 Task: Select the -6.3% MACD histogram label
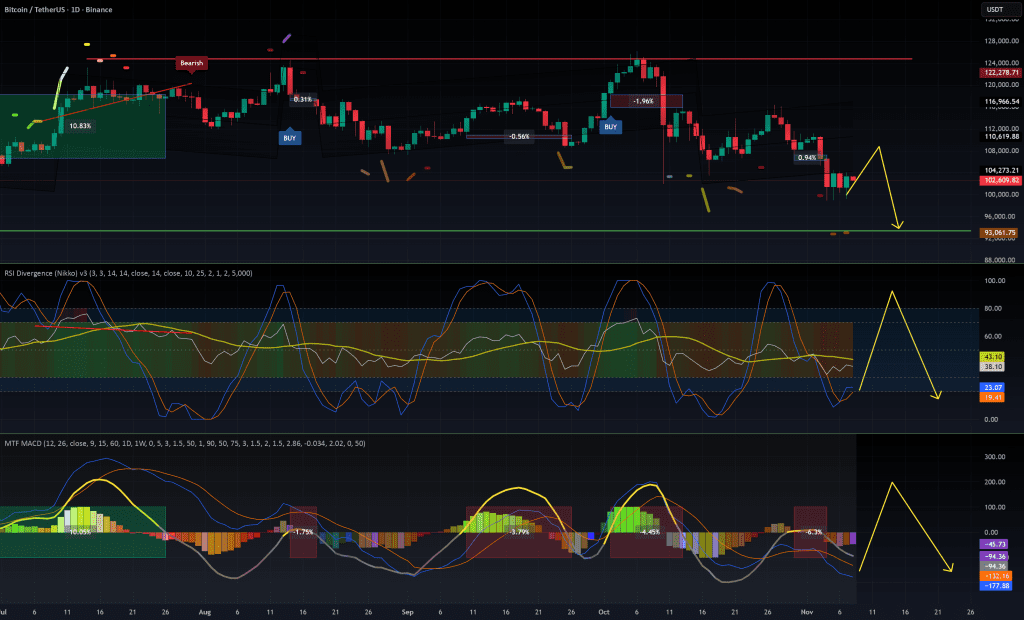pyautogui.click(x=814, y=532)
